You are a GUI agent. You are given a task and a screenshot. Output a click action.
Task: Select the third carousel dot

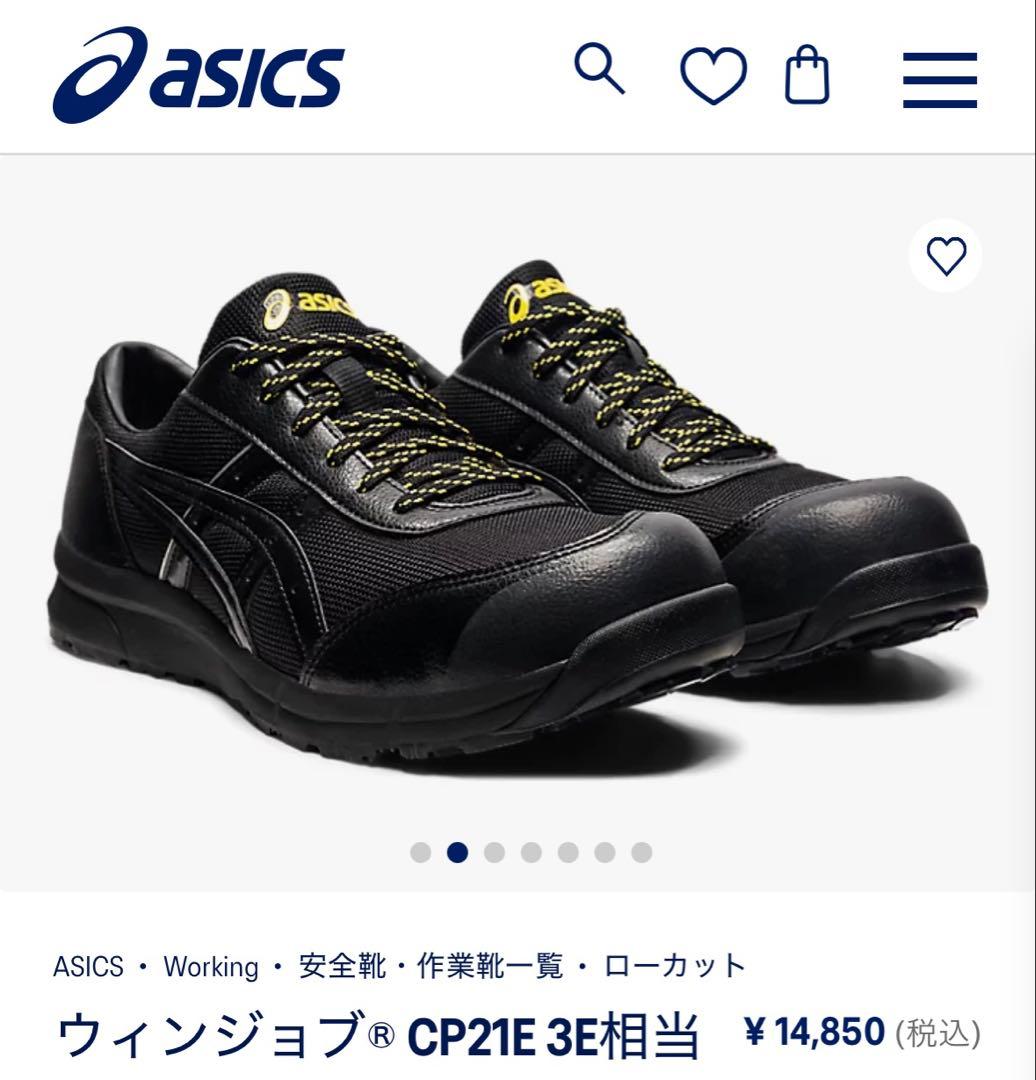(494, 852)
